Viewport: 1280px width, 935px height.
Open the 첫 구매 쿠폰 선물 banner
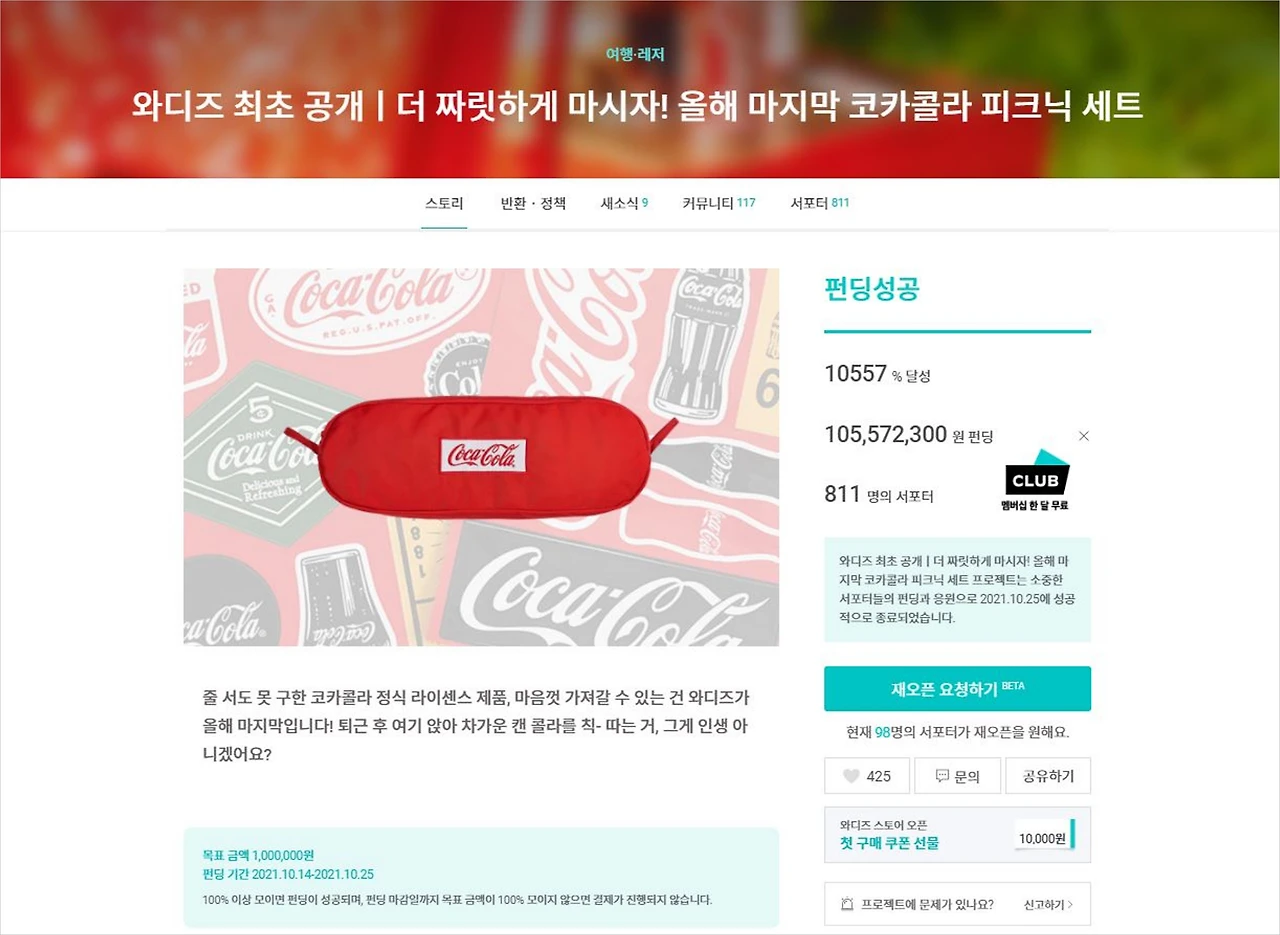pyautogui.click(x=957, y=835)
